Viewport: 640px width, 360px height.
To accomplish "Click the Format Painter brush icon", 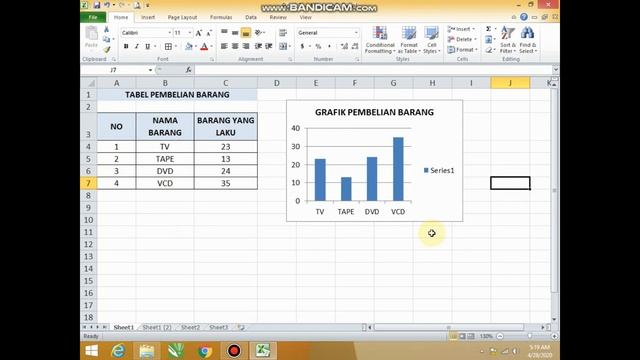I will coord(107,49).
